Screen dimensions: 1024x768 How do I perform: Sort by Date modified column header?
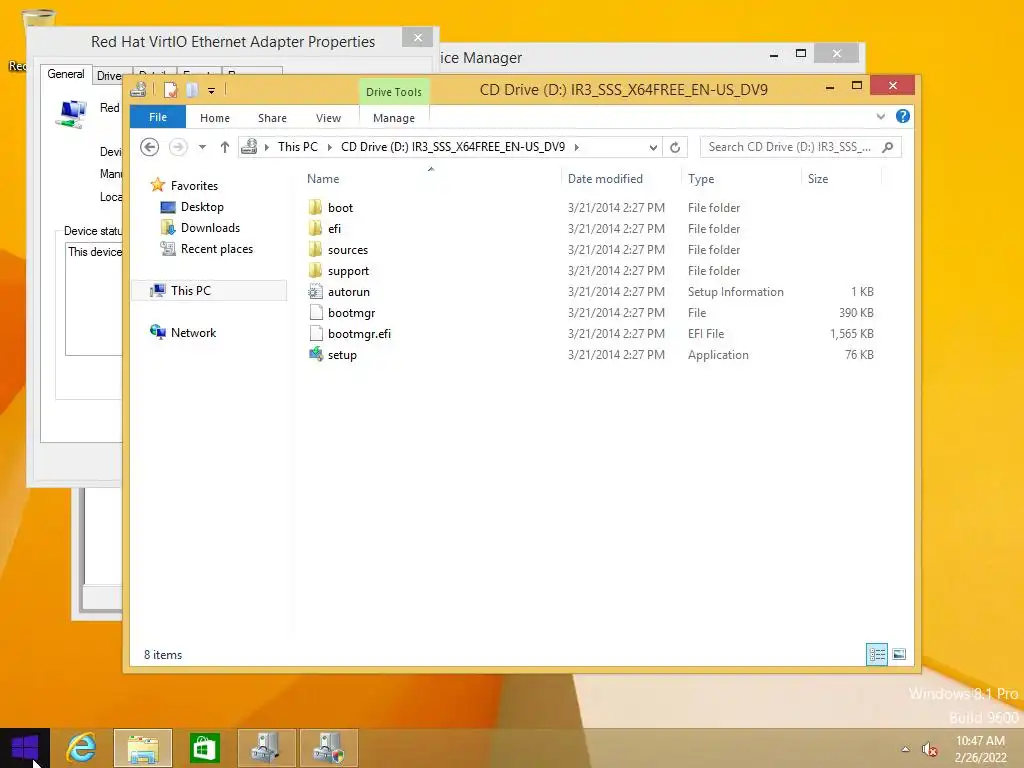pos(605,179)
